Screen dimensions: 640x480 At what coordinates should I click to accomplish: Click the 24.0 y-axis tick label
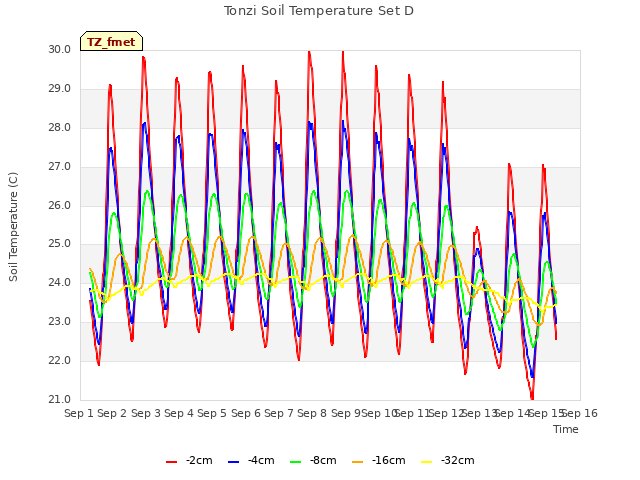(60, 282)
